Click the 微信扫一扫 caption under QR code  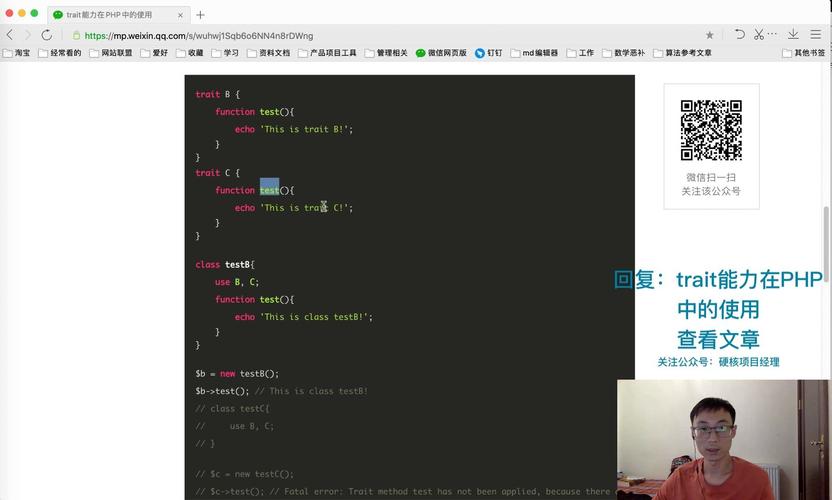tap(710, 177)
